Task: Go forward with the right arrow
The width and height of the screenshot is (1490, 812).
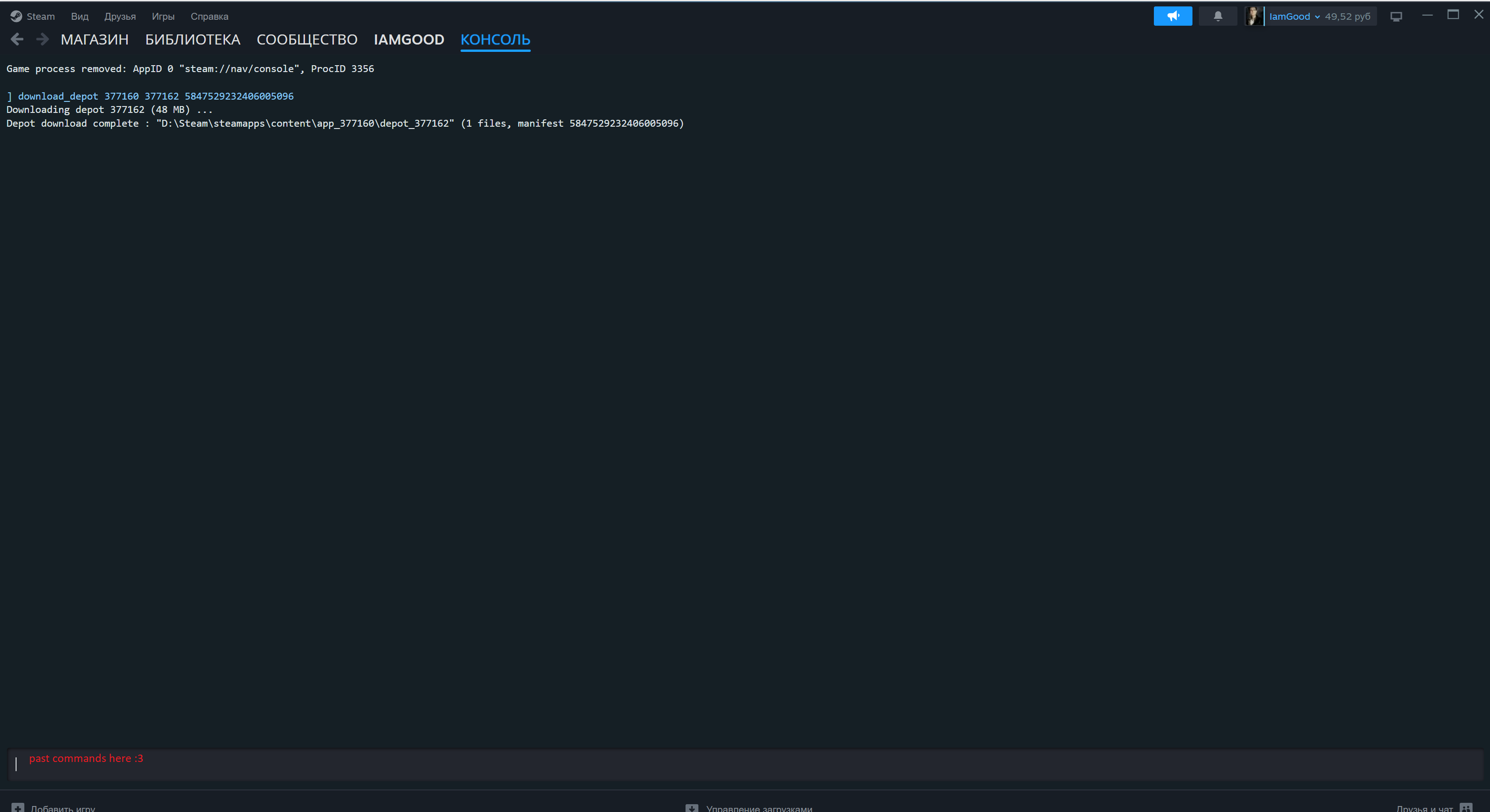Action: (x=42, y=39)
